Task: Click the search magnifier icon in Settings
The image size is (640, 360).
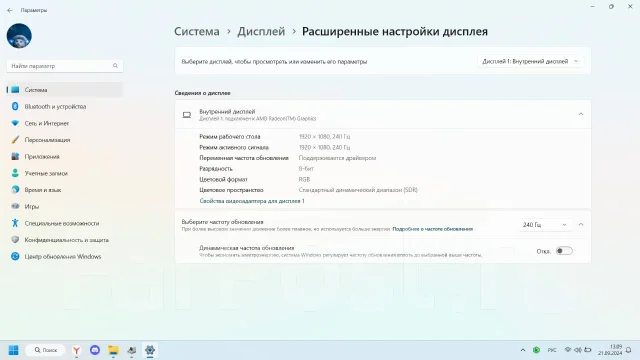Action: pos(116,66)
